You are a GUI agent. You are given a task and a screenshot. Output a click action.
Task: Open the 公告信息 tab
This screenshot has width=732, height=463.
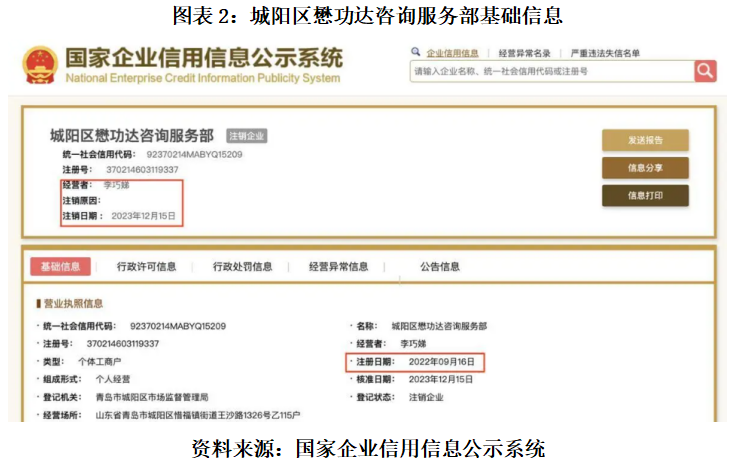coord(440,267)
